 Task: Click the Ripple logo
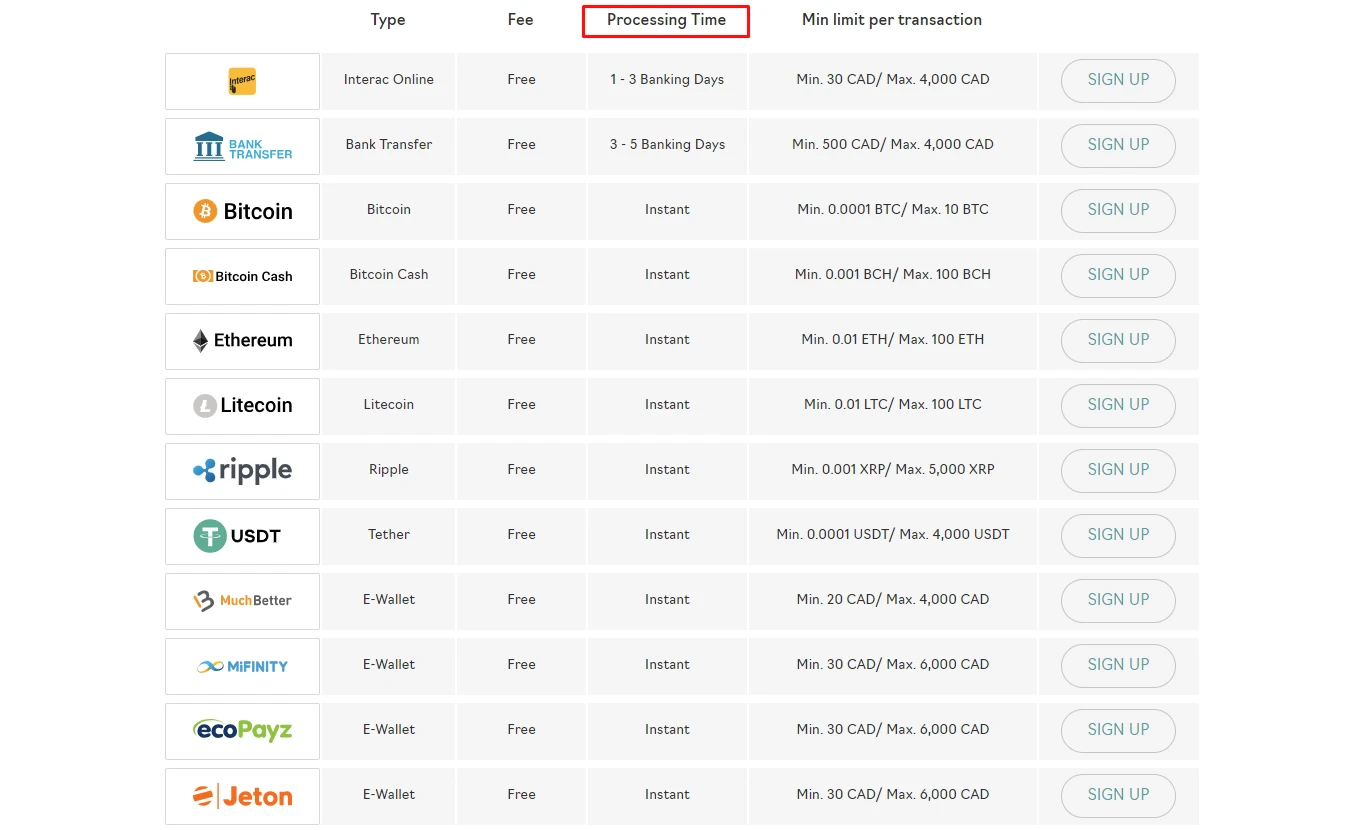click(x=242, y=471)
